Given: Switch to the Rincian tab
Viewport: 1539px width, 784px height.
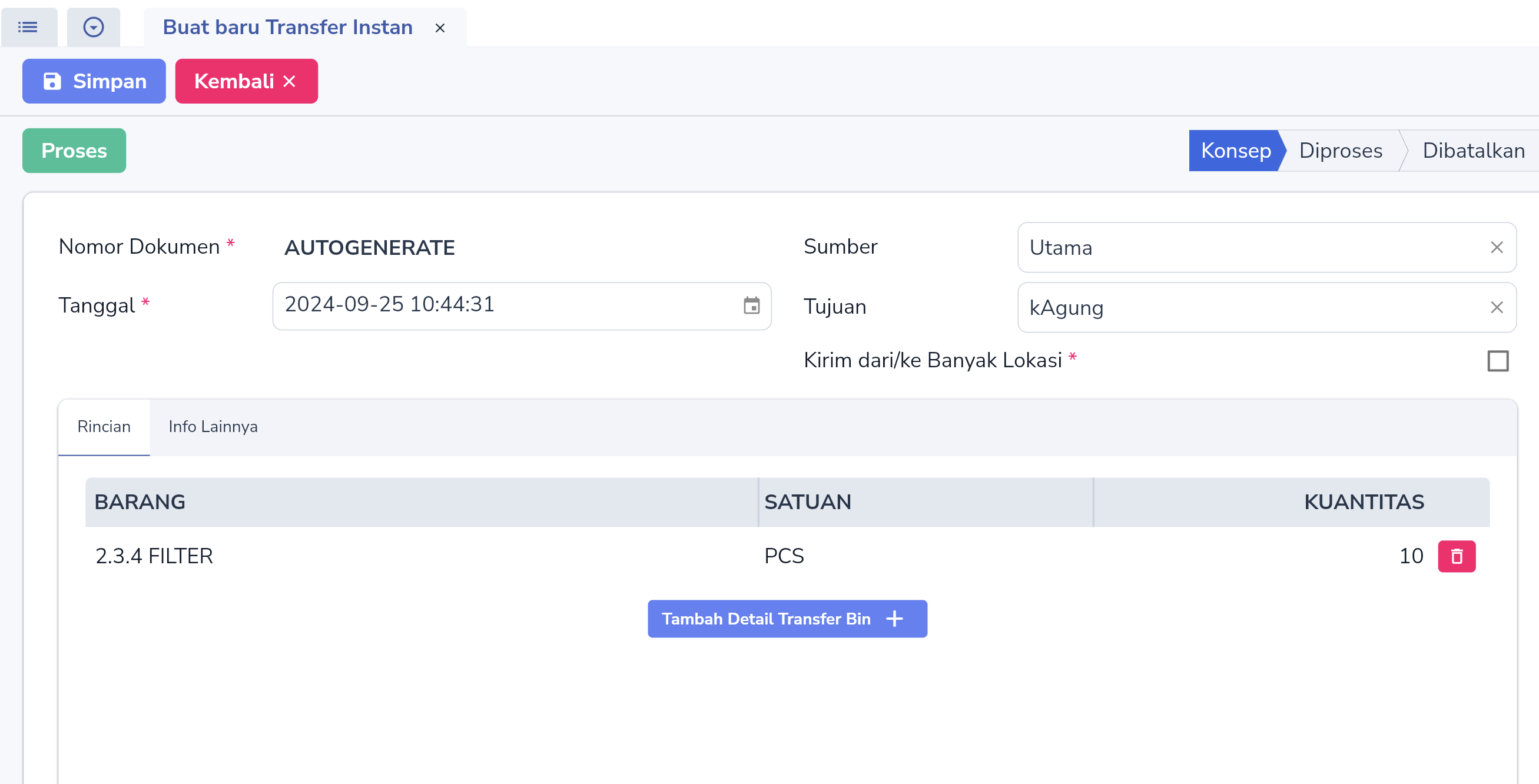Looking at the screenshot, I should 104,427.
